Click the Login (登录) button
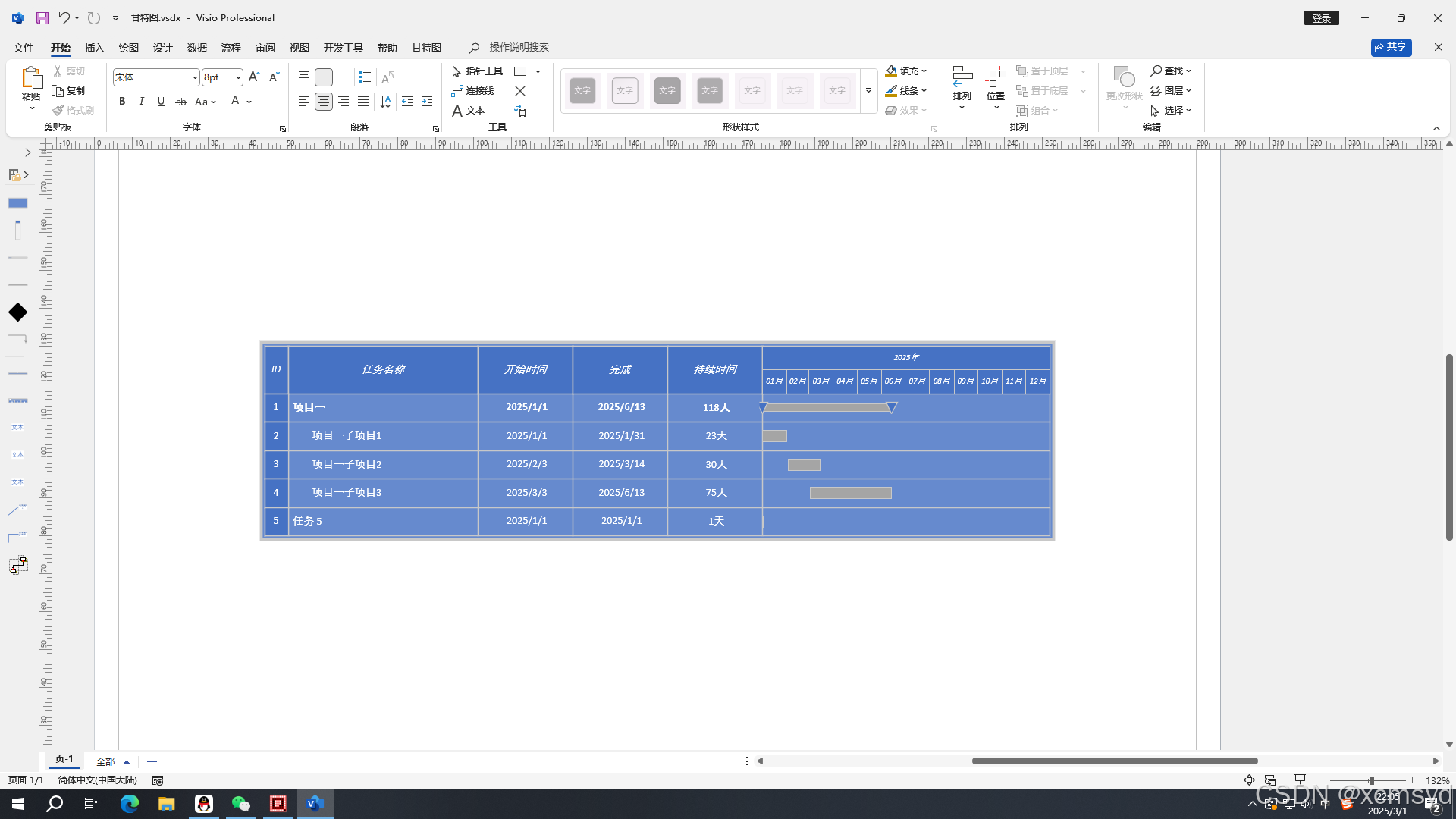This screenshot has height=819, width=1456. coord(1321,18)
